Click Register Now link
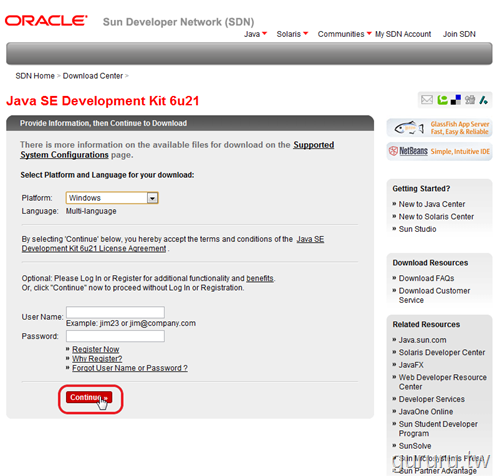The height and width of the screenshot is (476, 500). click(96, 349)
